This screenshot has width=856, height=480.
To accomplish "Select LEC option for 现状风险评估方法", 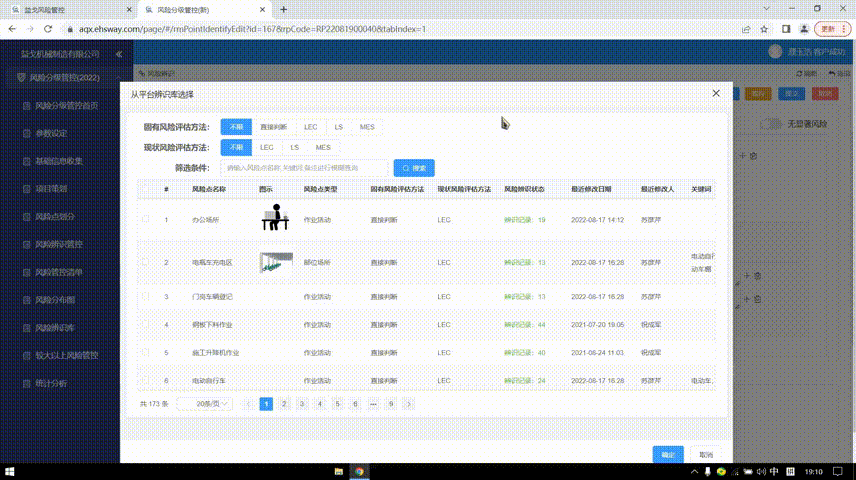I will click(x=267, y=147).
